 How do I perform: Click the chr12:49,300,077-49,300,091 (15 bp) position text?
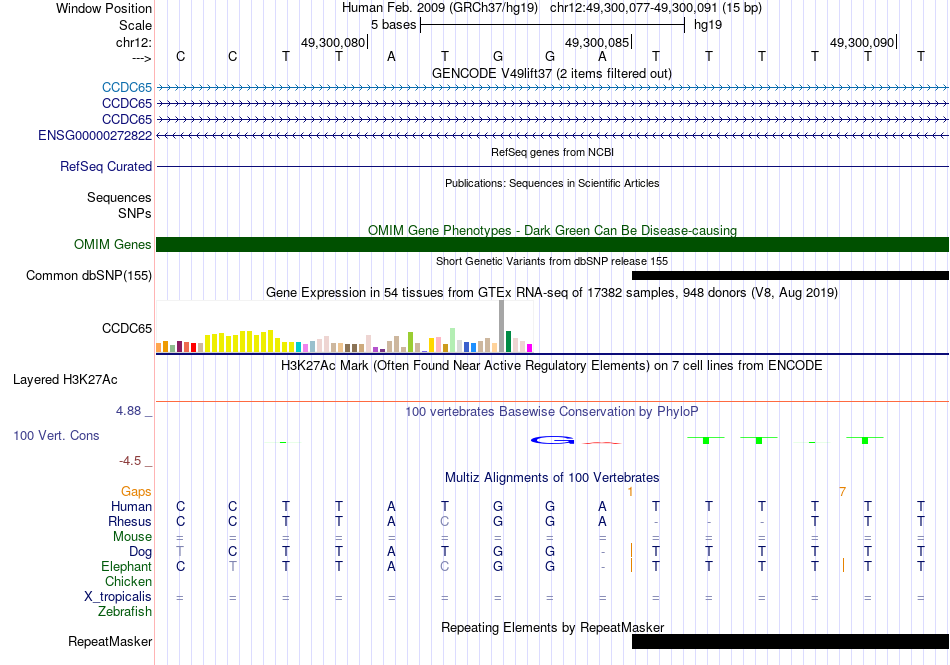point(656,8)
